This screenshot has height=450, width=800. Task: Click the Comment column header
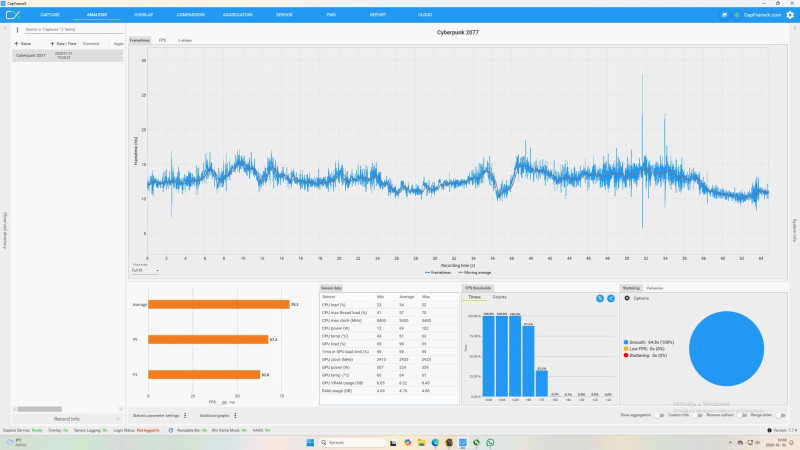coord(91,44)
